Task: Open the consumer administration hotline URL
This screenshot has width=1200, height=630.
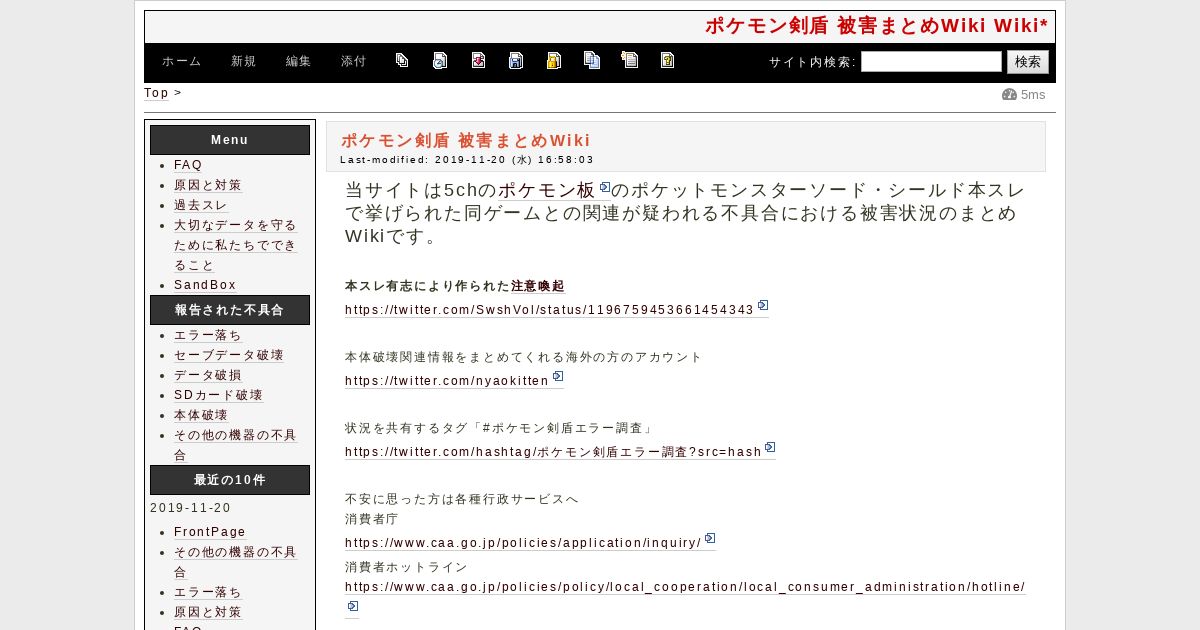Action: (x=685, y=587)
